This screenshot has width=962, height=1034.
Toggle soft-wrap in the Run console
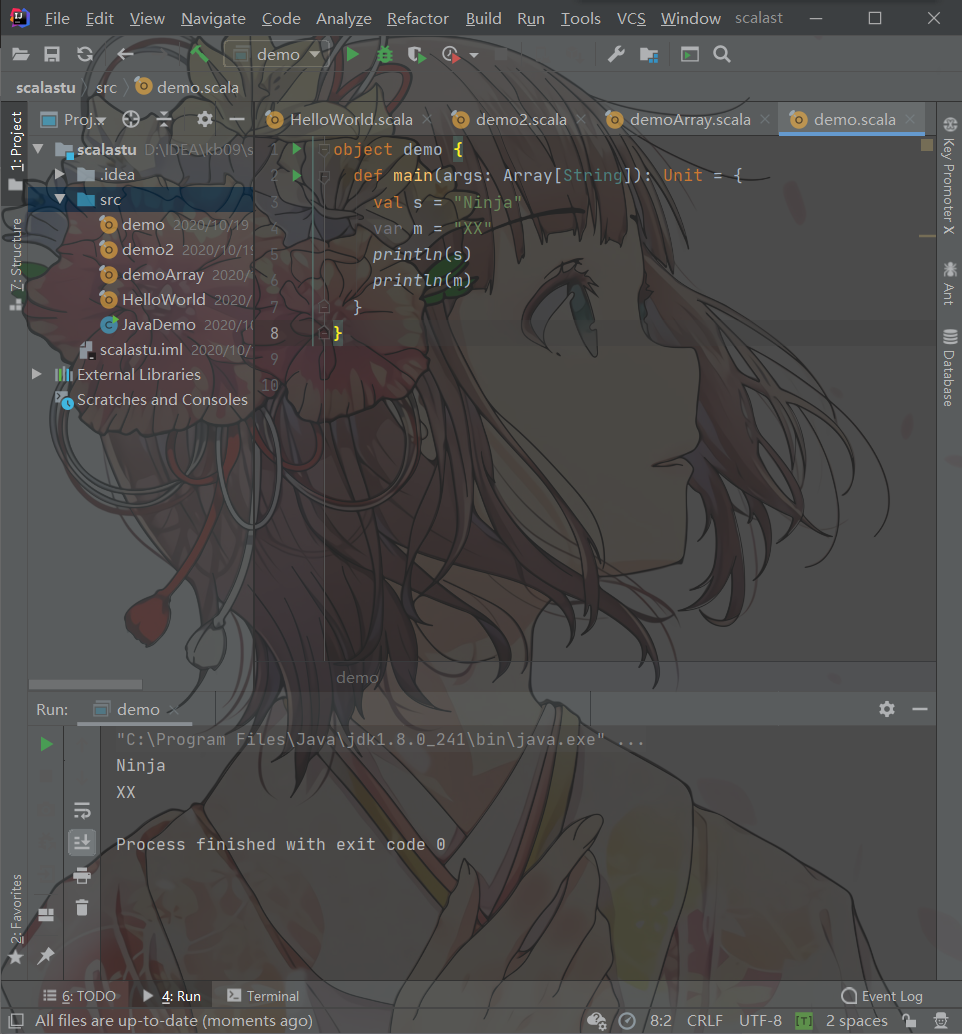point(82,810)
